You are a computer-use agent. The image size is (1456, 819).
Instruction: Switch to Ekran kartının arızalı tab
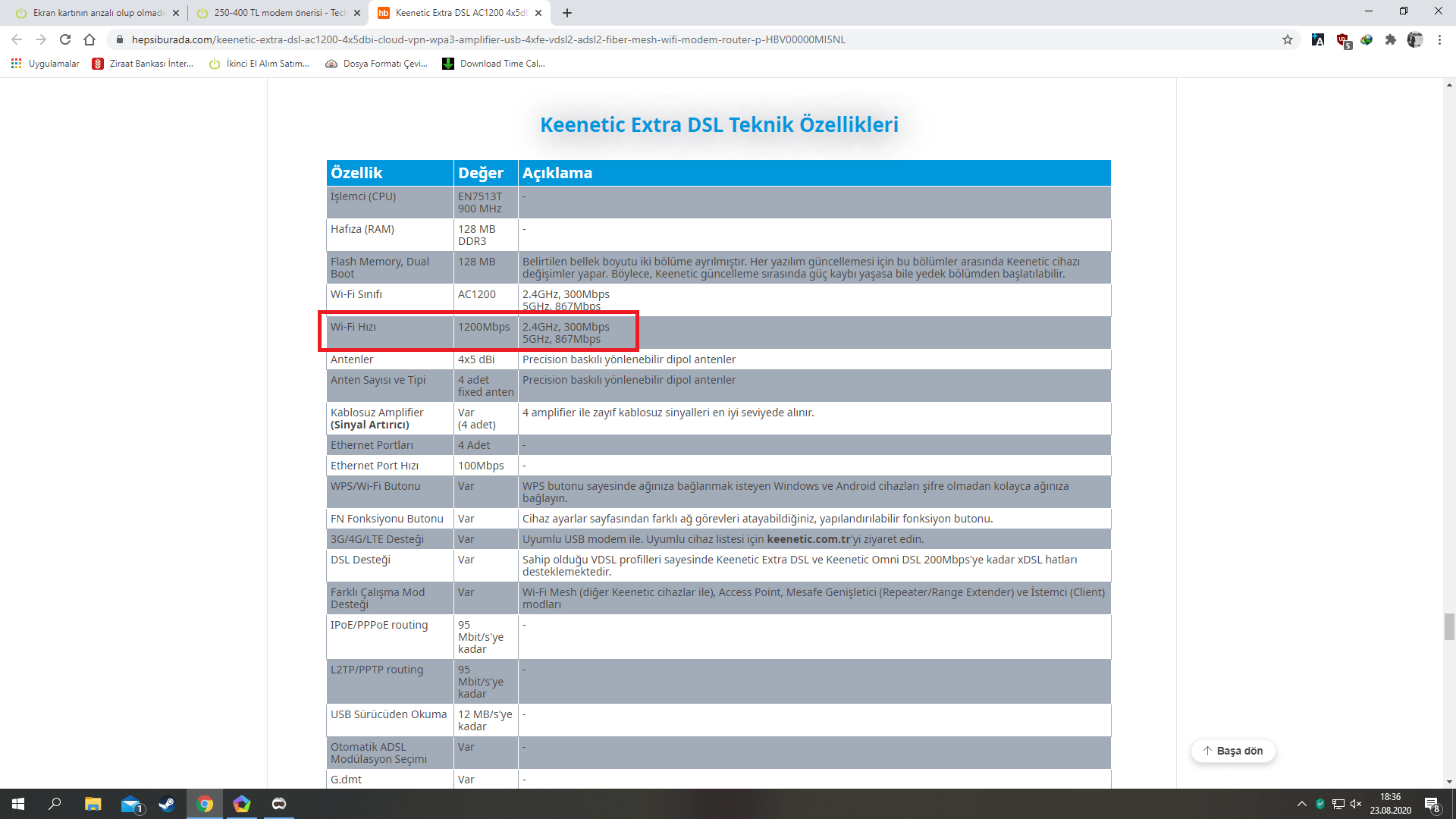point(97,13)
